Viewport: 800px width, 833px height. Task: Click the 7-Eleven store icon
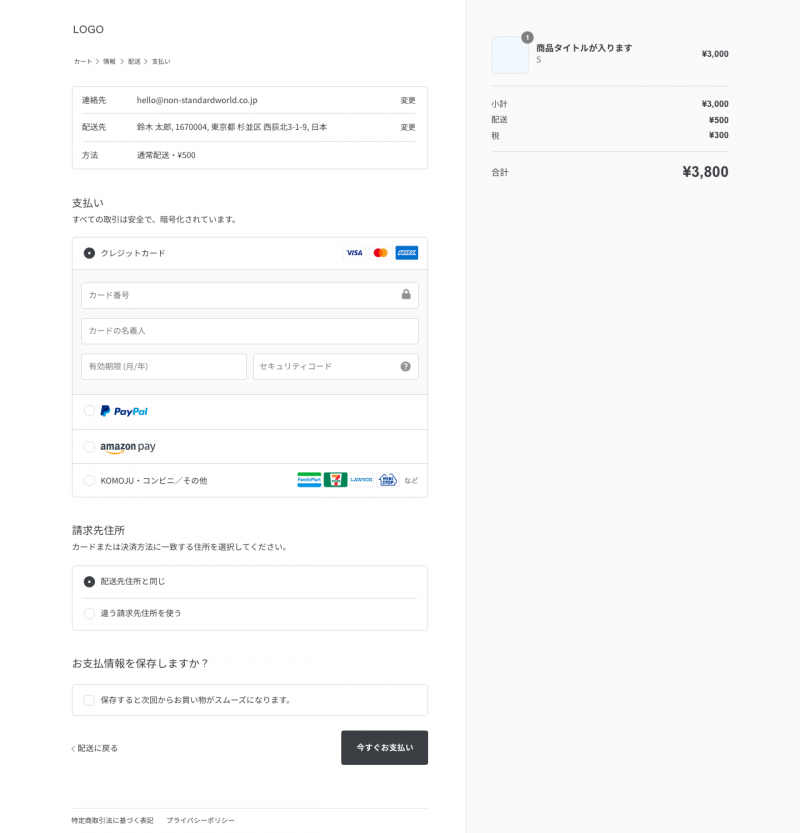pos(336,480)
